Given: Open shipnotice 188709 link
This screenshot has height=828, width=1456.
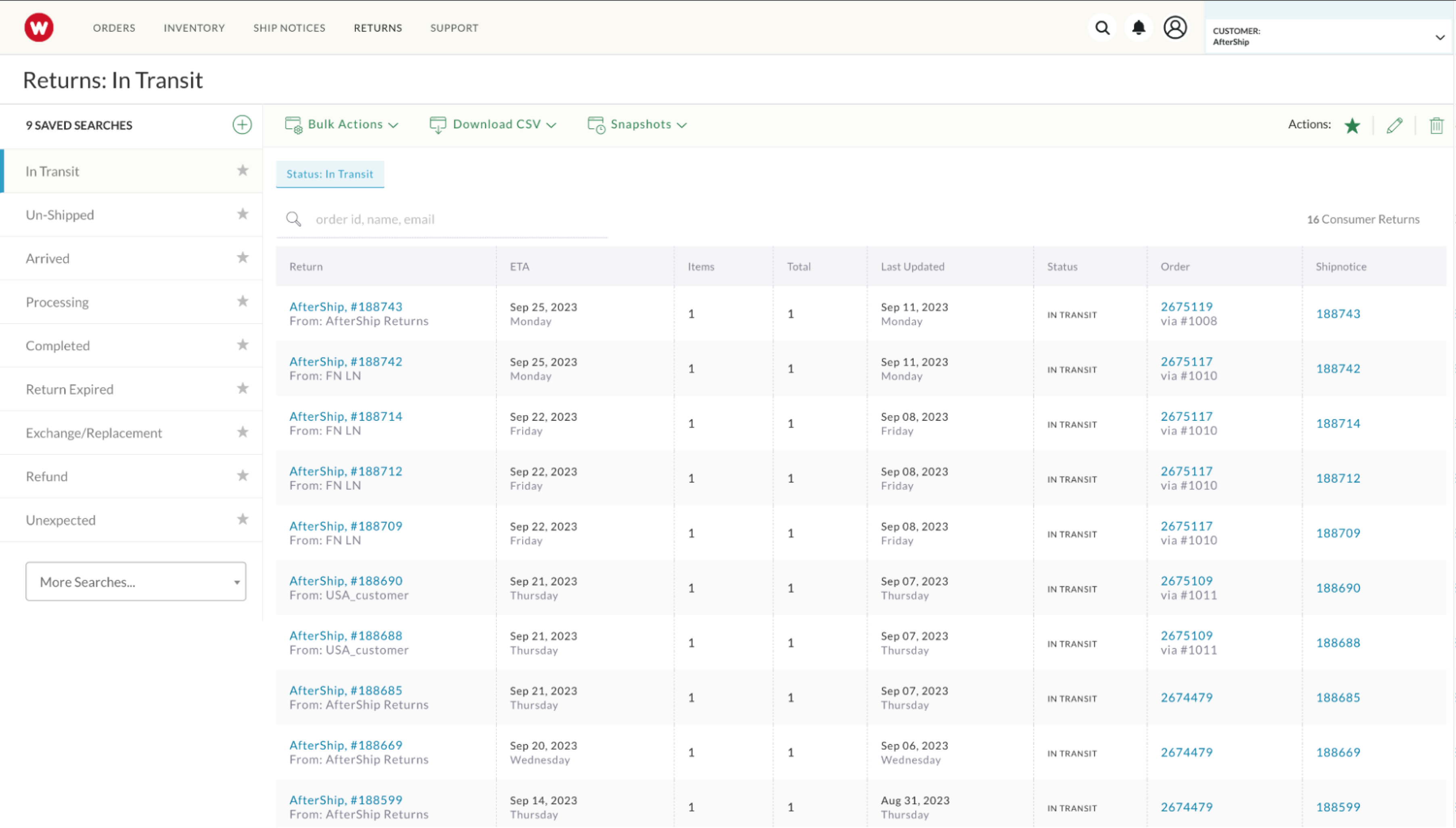Looking at the screenshot, I should coord(1338,533).
